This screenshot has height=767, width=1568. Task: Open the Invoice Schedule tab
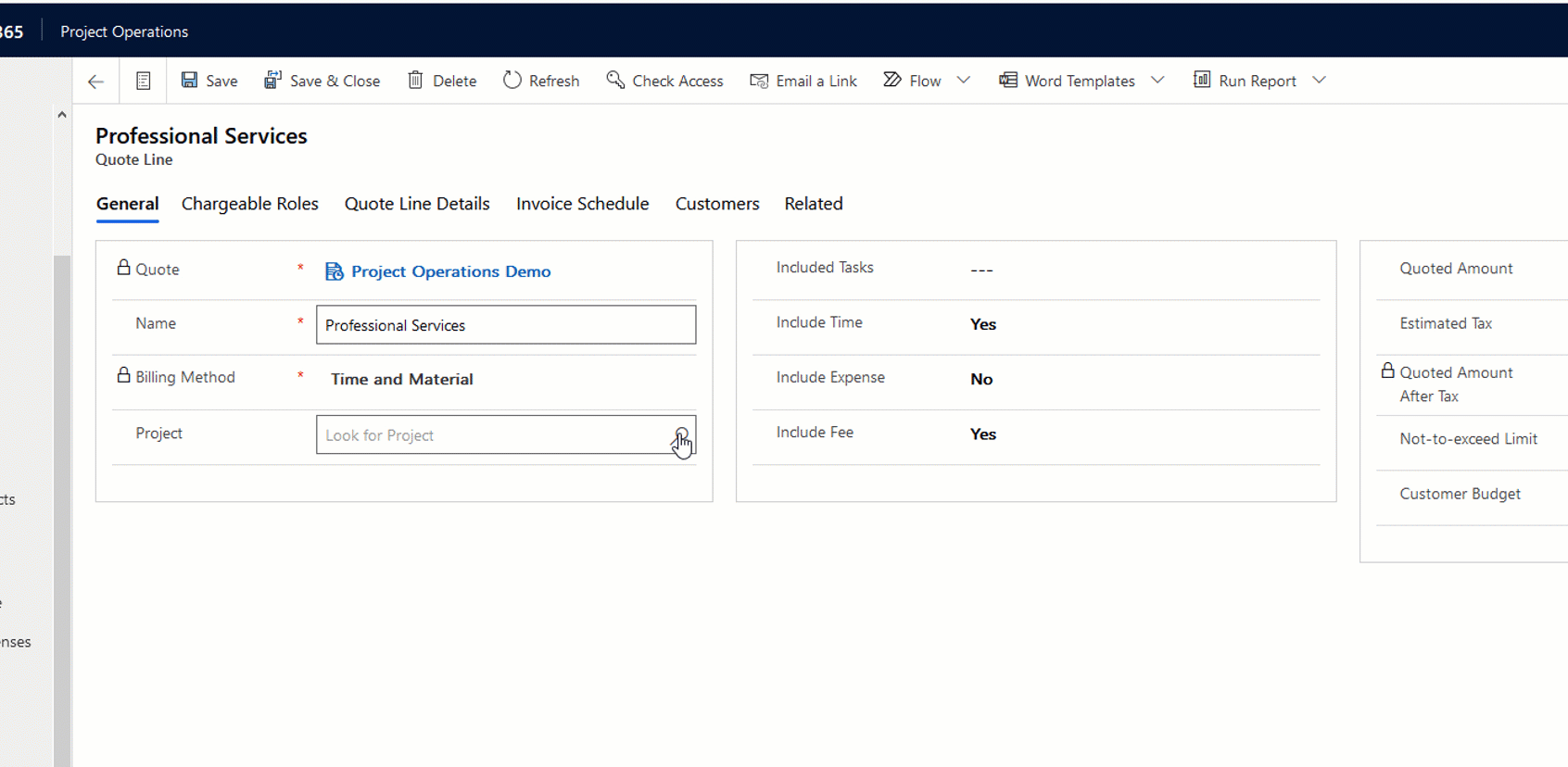[583, 204]
